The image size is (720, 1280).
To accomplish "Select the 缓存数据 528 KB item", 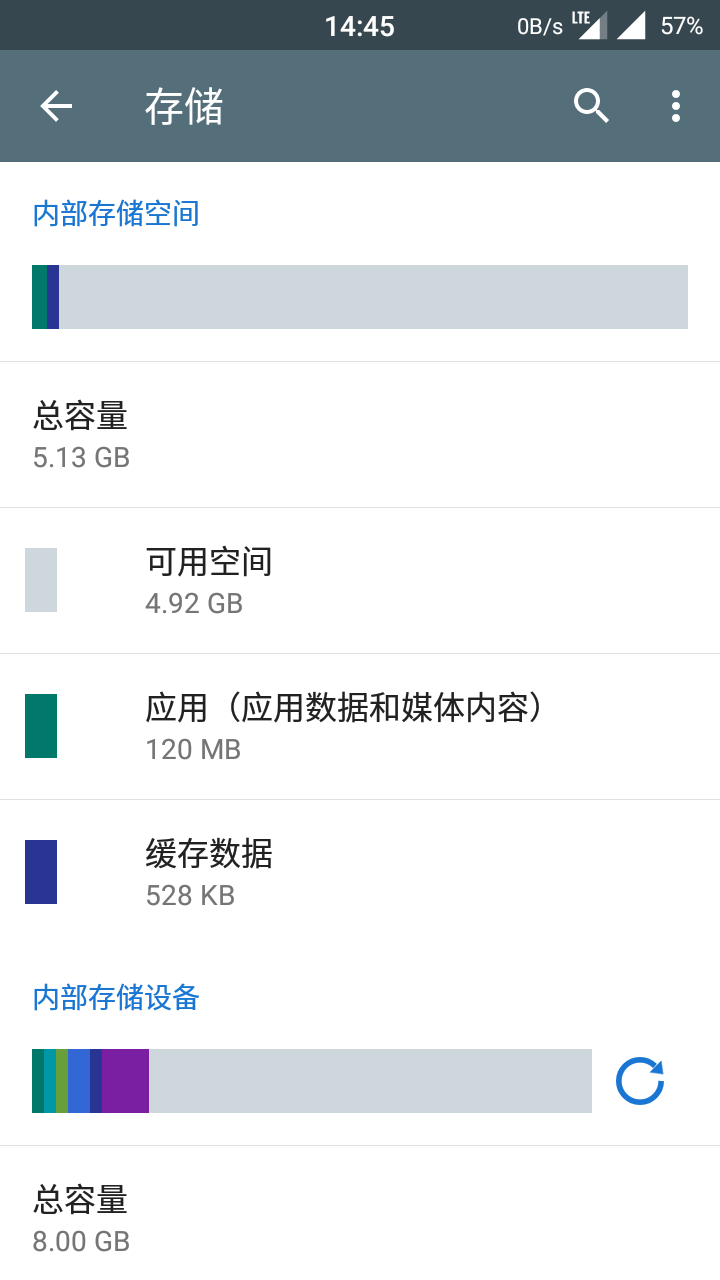I will coord(360,873).
